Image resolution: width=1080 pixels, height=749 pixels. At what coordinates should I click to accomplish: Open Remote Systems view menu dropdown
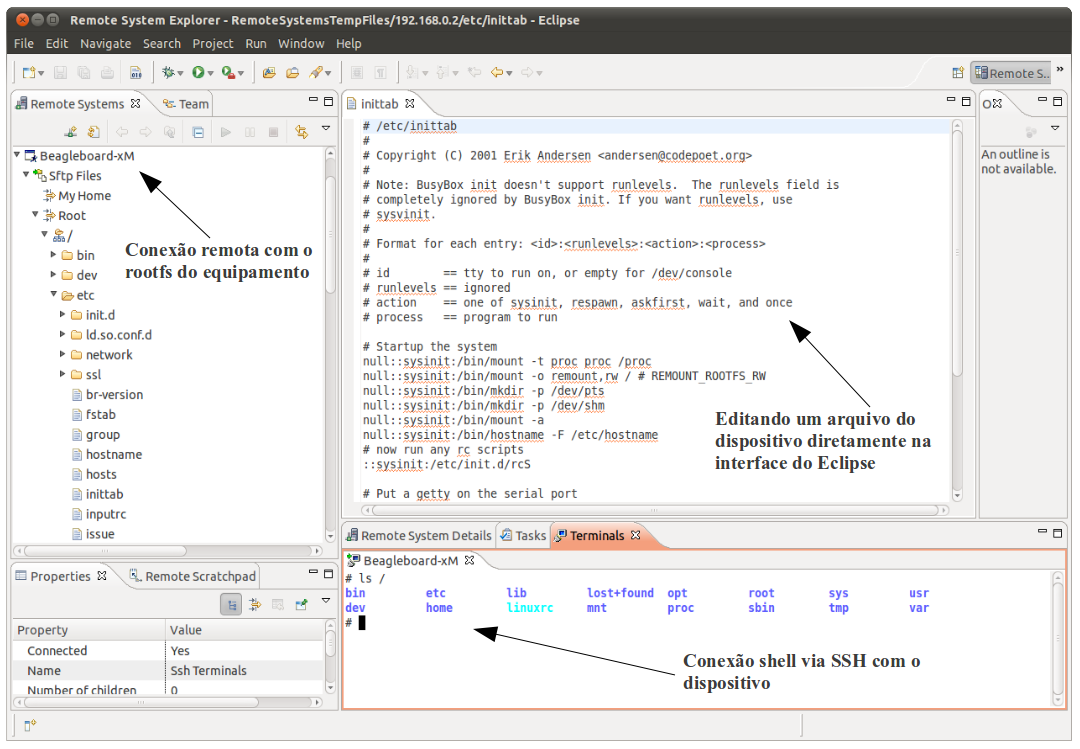point(326,128)
